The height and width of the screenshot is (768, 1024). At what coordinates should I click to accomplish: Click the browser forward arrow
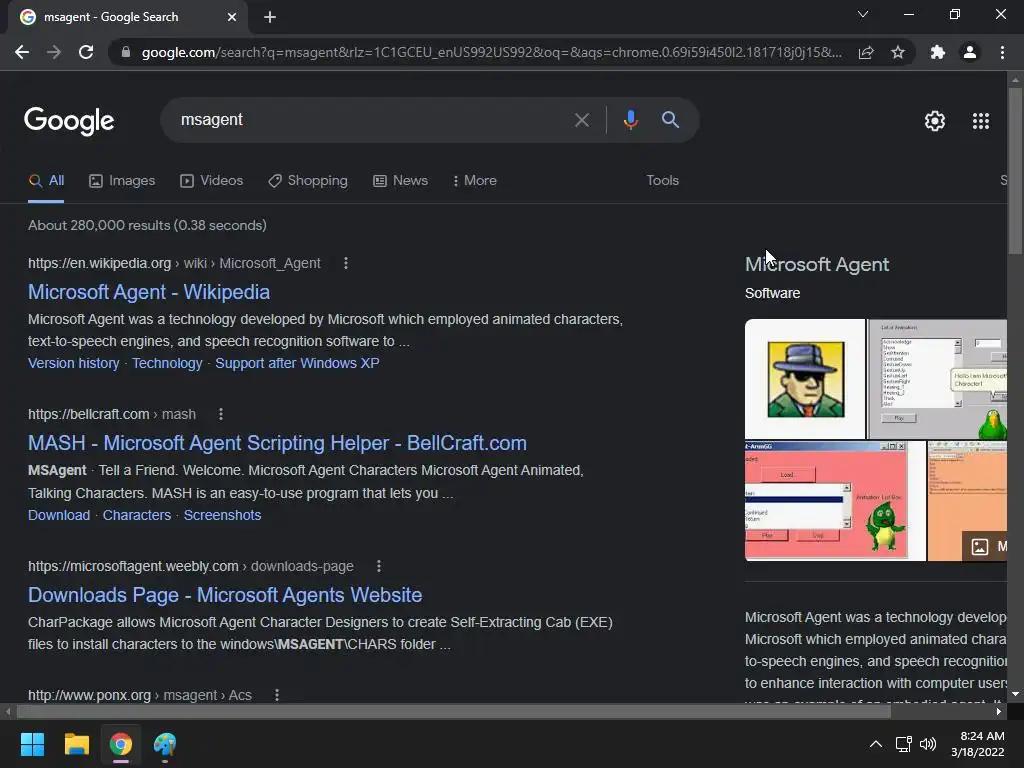click(x=54, y=52)
